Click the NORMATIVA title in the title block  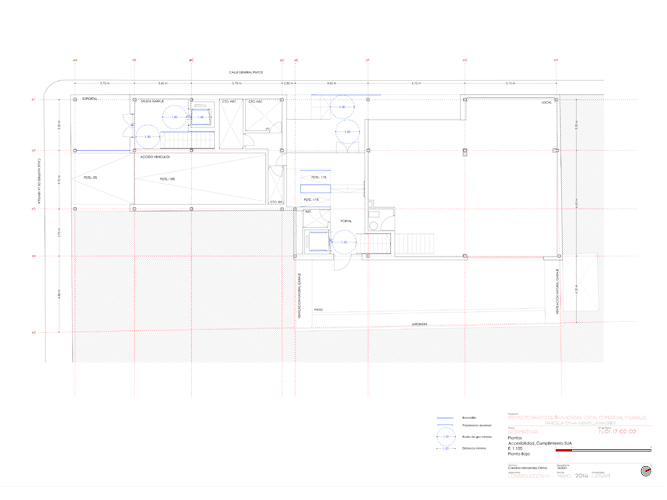pyautogui.click(x=523, y=431)
